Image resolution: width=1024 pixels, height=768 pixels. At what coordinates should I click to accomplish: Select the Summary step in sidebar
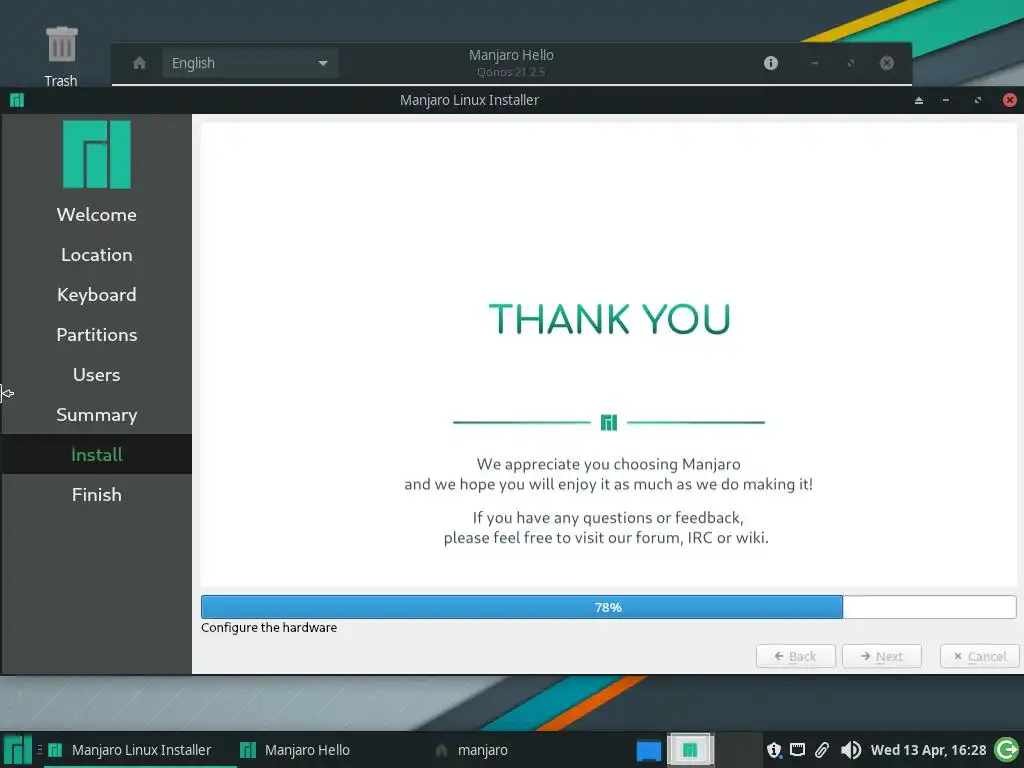pos(97,415)
